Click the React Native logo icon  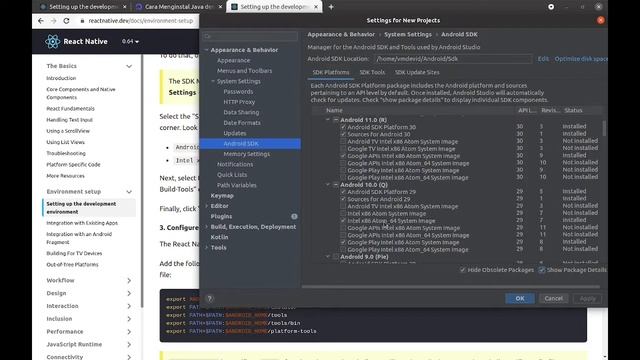pyautogui.click(x=52, y=41)
